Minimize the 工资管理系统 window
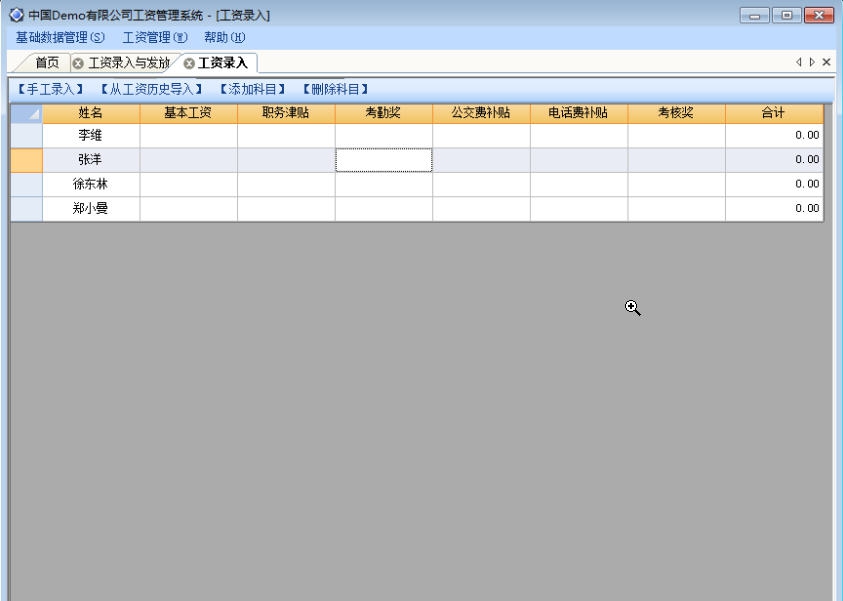This screenshot has height=601, width=843. pos(754,15)
